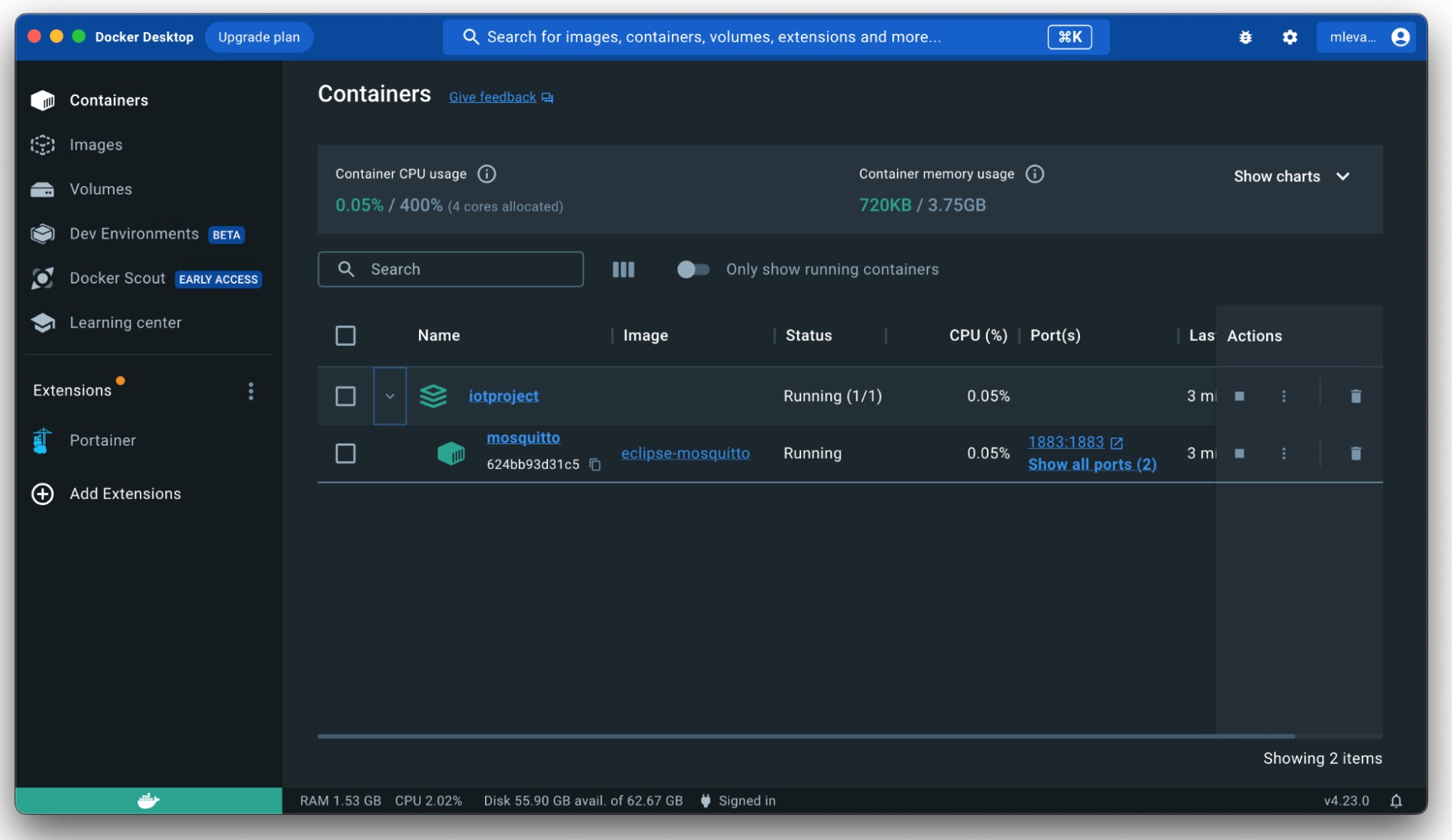The width and height of the screenshot is (1452, 840).
Task: Open the troubleshoot bug icon
Action: pos(1245,37)
